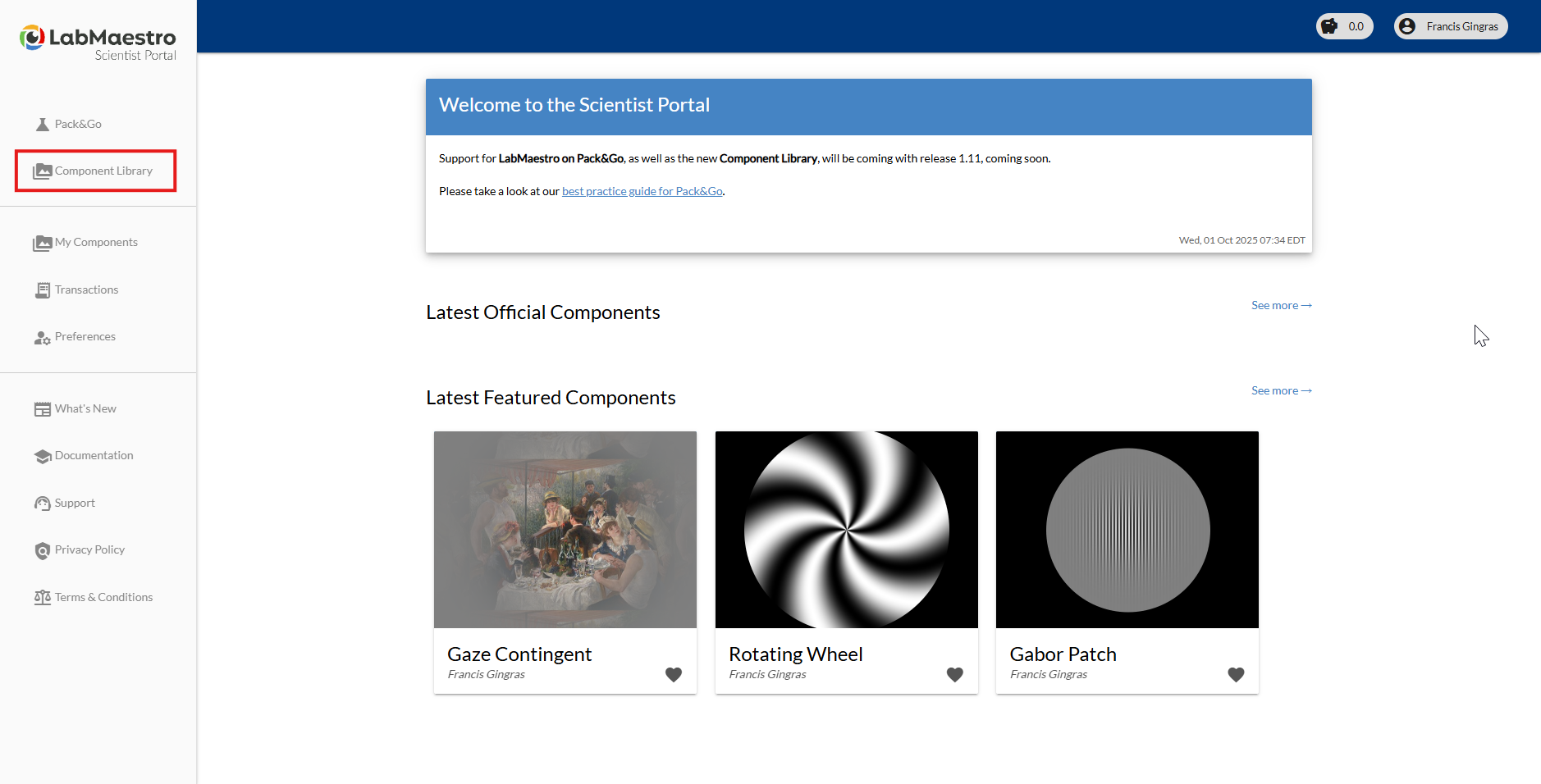The height and width of the screenshot is (784, 1541).
Task: Click the Privacy Policy shield icon
Action: 43,550
